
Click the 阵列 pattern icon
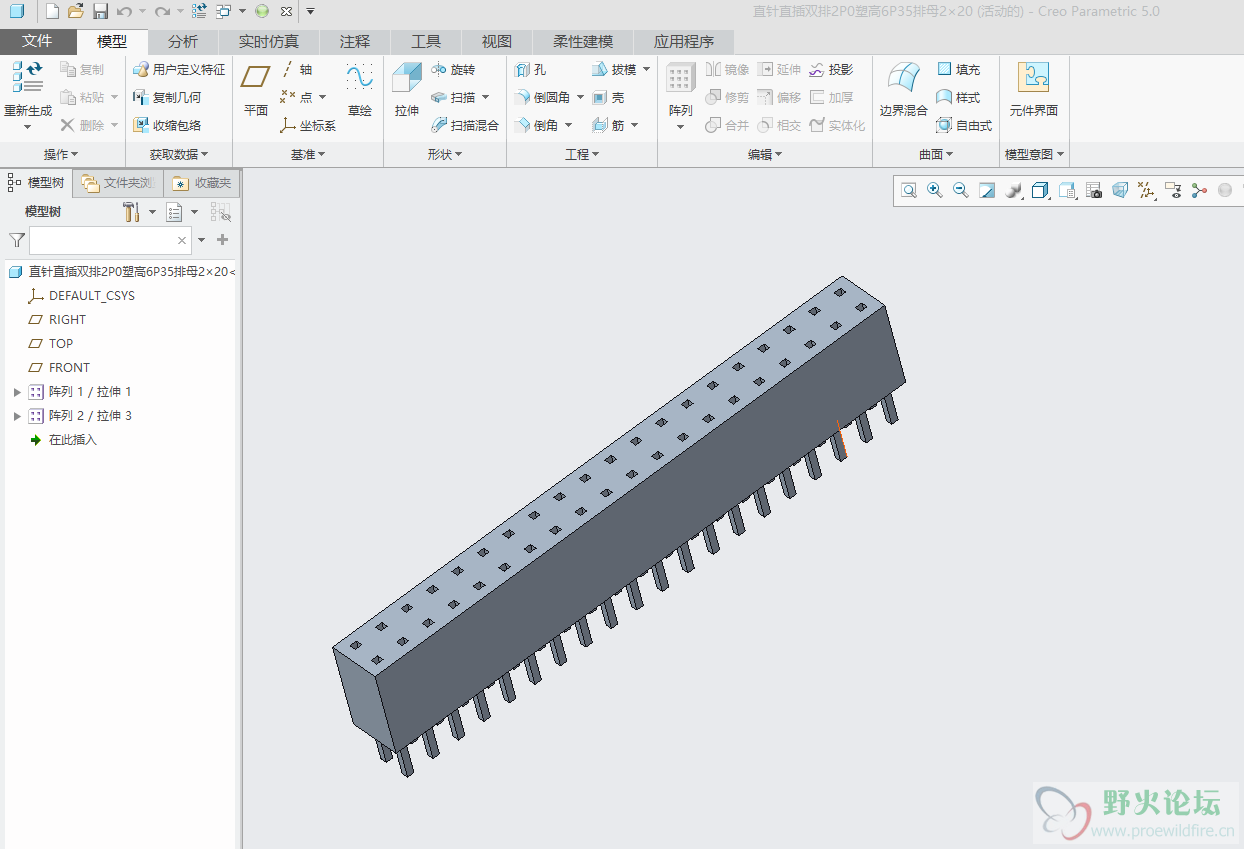pyautogui.click(x=681, y=78)
